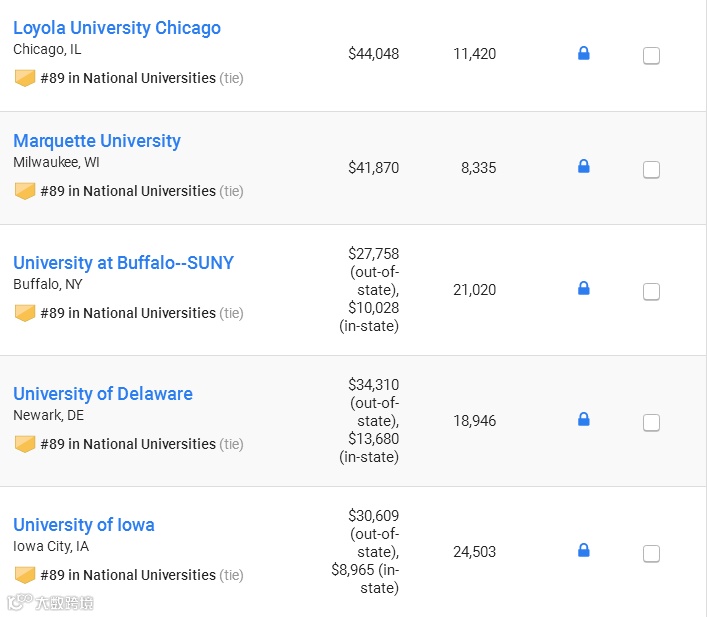Open the Marquette University profile link

click(97, 141)
